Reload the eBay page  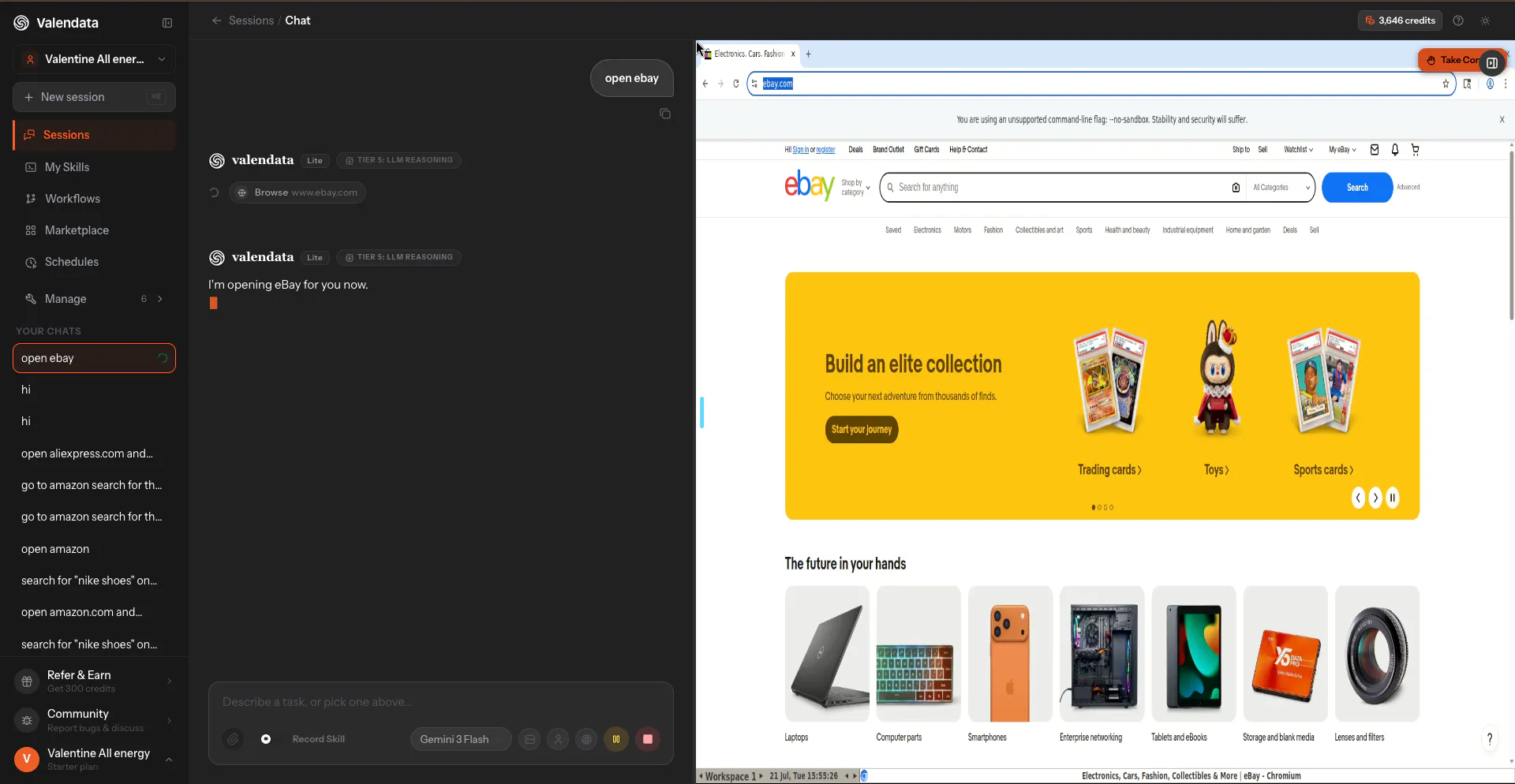tap(735, 84)
